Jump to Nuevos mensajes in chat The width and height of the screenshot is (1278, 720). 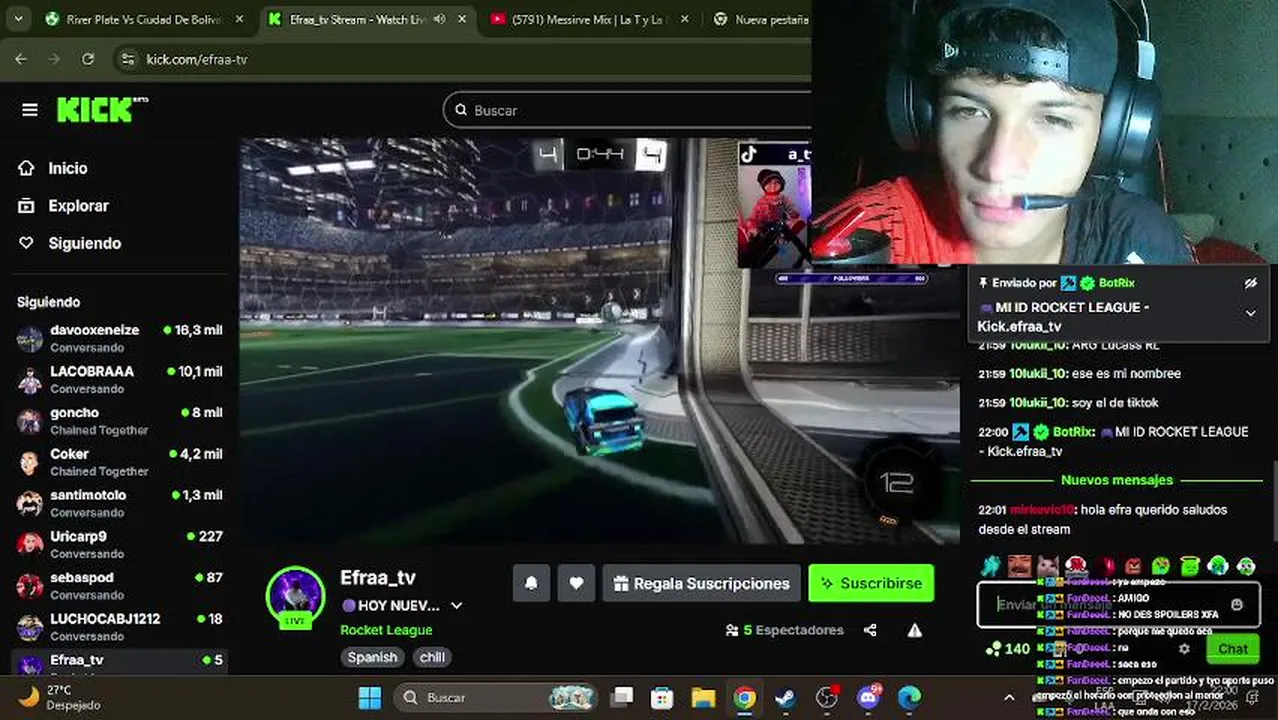tap(1117, 480)
